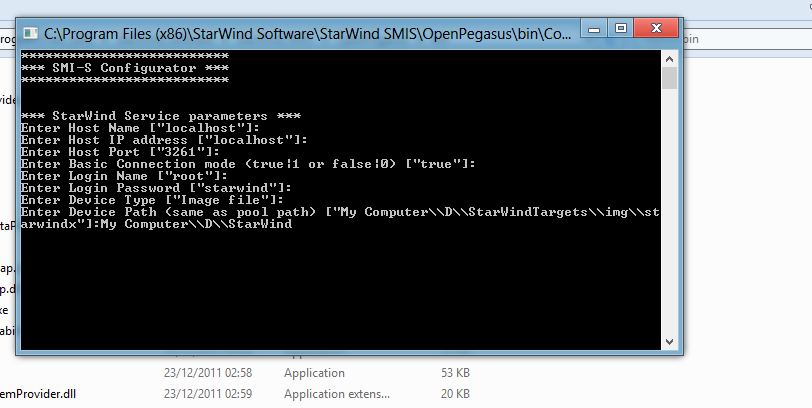This screenshot has width=812, height=408.
Task: Click the 'Enter Device Type' line
Action: [152, 200]
